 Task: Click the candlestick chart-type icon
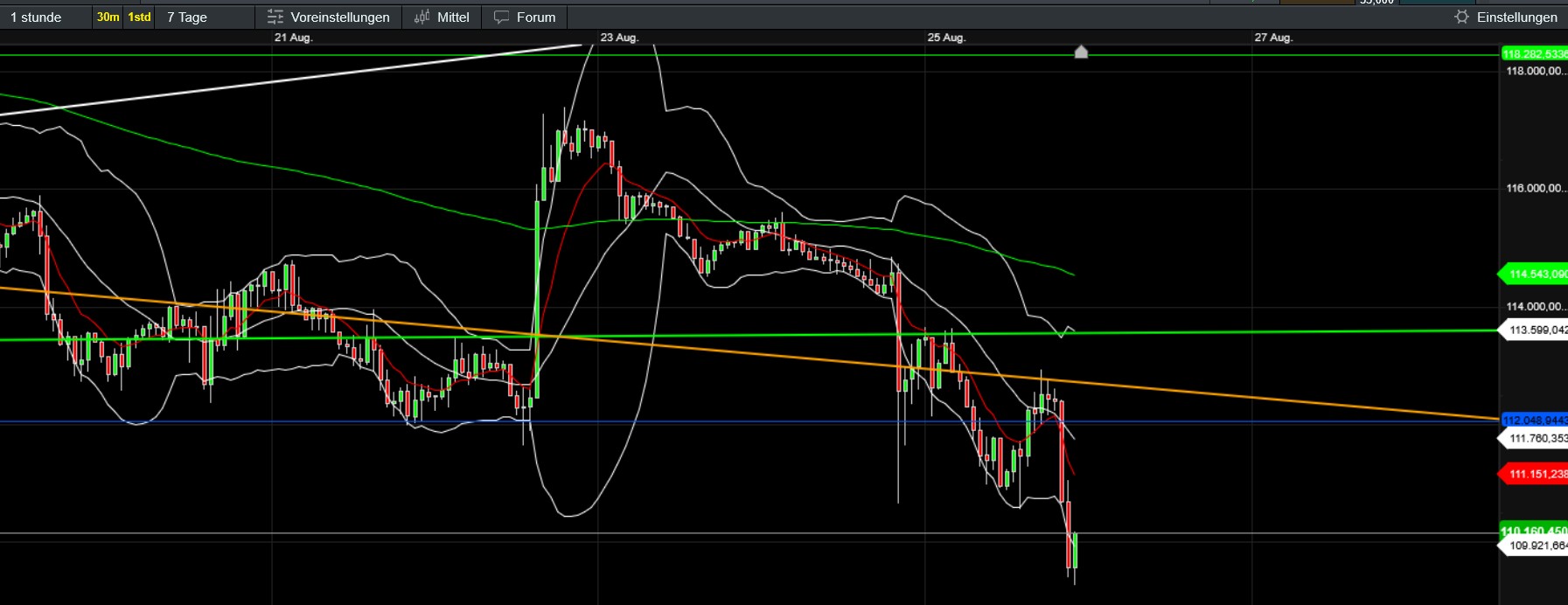[422, 17]
